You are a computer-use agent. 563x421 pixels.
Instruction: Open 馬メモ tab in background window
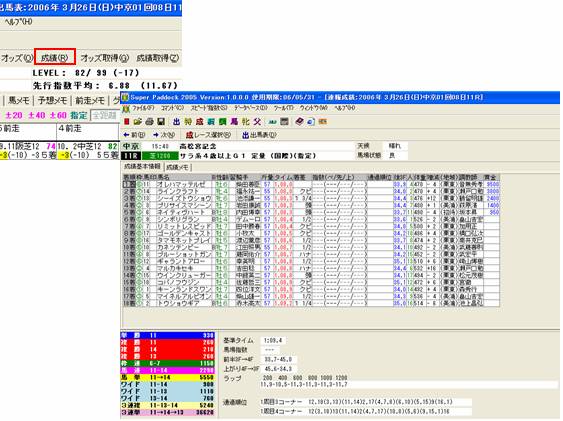click(19, 100)
